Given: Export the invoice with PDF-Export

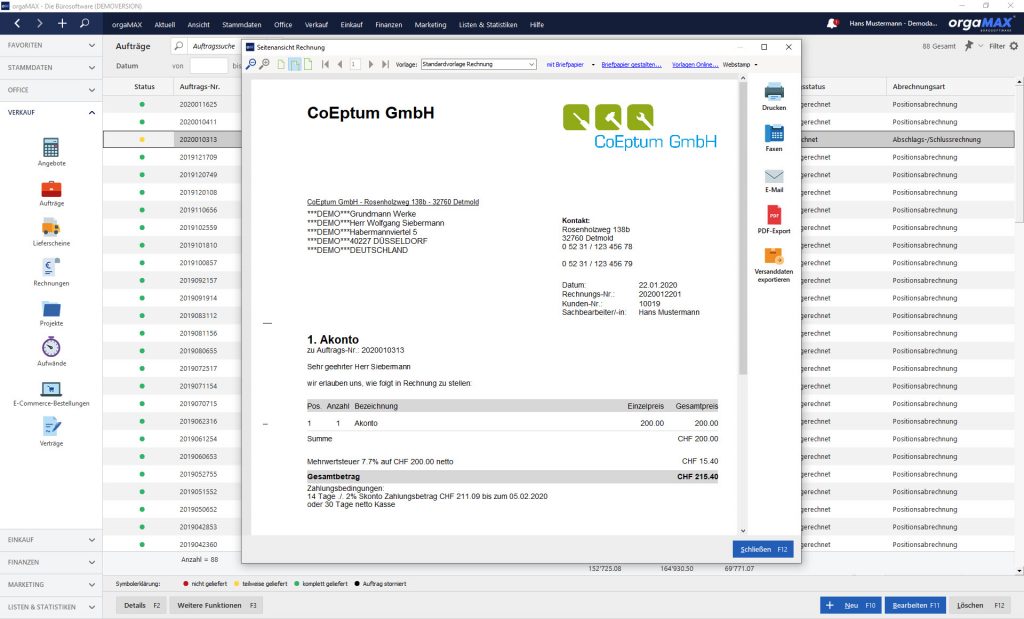Looking at the screenshot, I should (x=774, y=219).
